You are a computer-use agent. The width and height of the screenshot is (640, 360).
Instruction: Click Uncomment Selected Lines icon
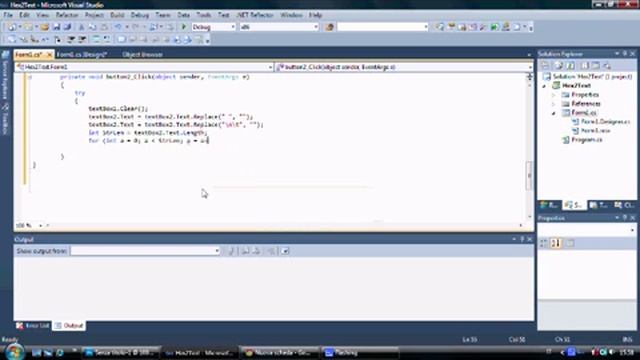pyautogui.click(x=107, y=40)
